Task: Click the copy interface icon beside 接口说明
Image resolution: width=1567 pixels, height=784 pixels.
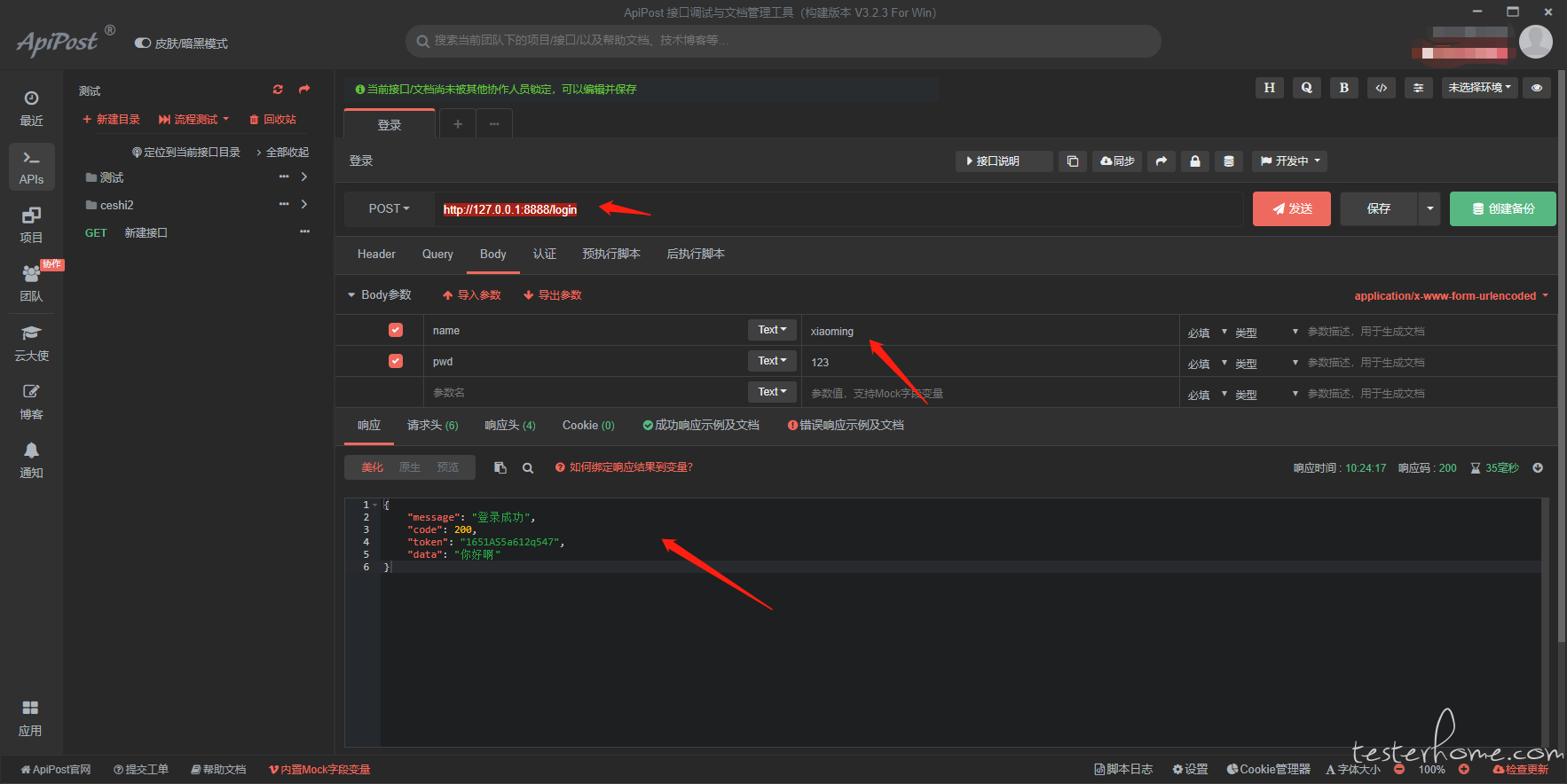Action: point(1073,161)
